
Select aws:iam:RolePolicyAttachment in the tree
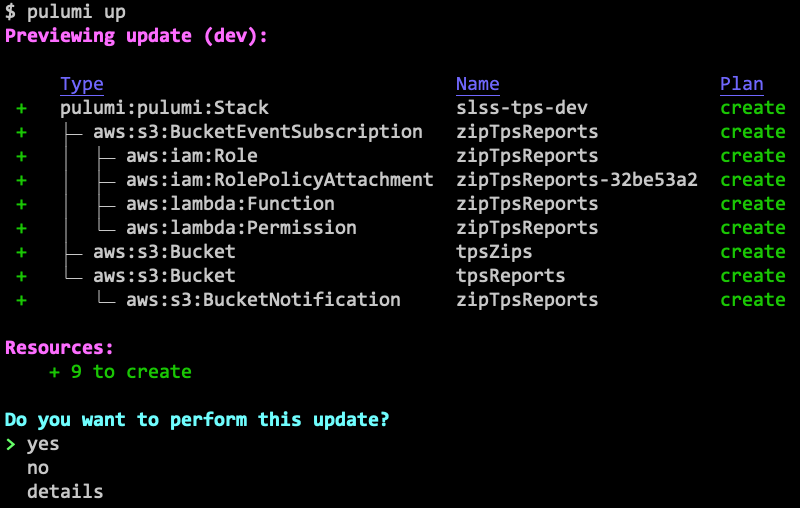[x=280, y=180]
